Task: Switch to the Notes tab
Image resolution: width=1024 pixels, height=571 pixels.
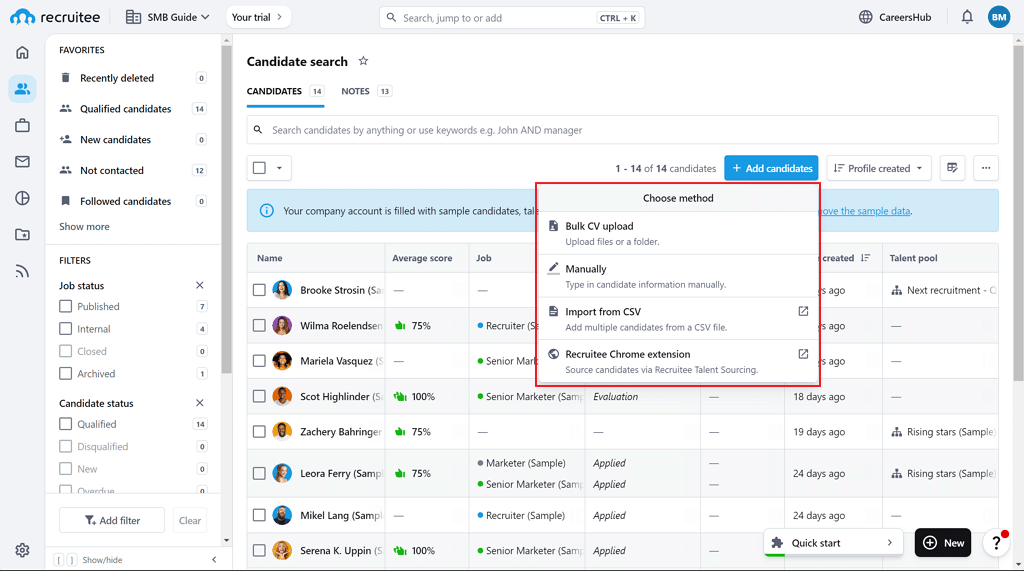Action: click(x=356, y=91)
